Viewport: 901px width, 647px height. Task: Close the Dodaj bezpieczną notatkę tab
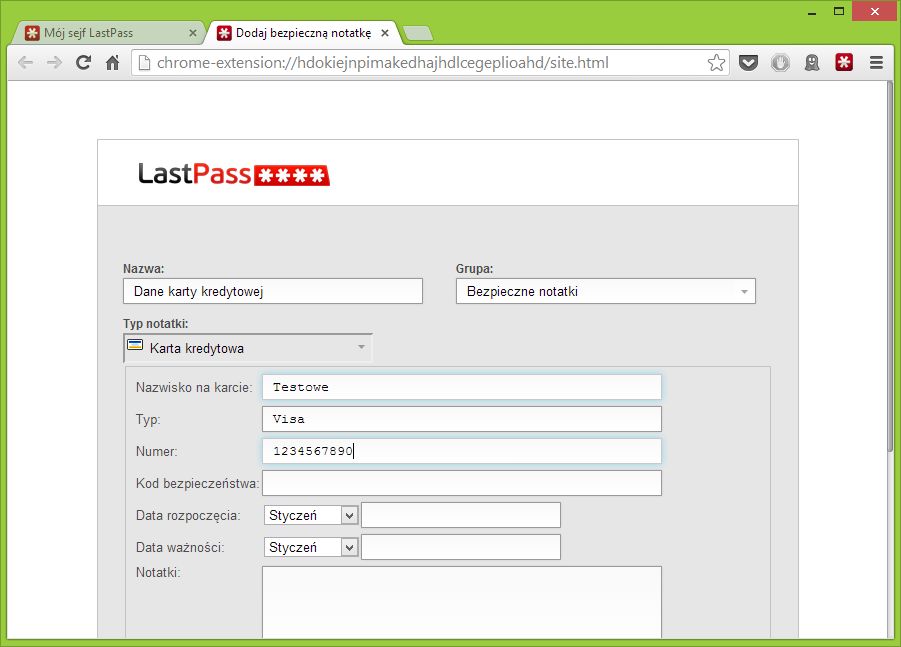[385, 33]
